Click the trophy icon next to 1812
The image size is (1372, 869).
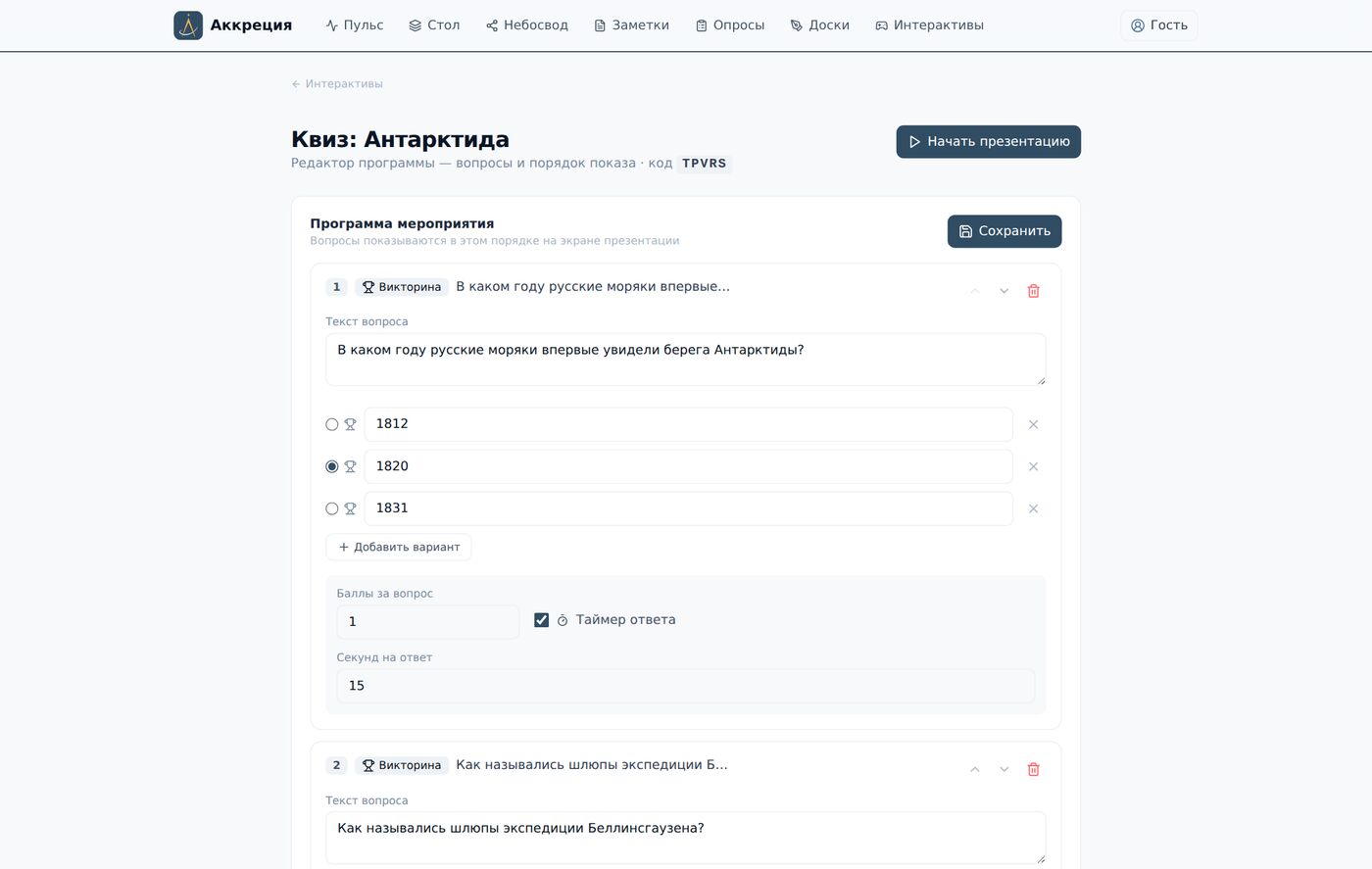(350, 425)
